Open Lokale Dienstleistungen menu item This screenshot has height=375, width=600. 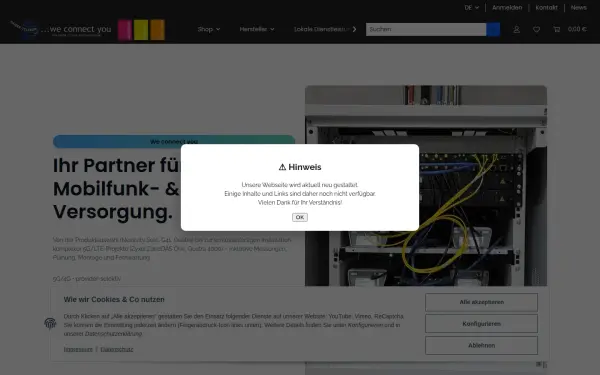[x=322, y=29]
